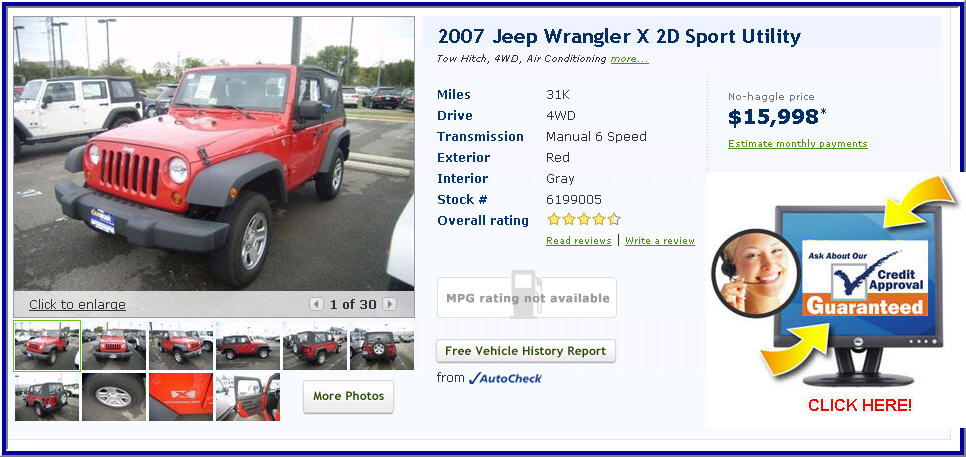Open the Free Vehicle History Report
Viewport: 966px width, 457px height.
(x=526, y=351)
